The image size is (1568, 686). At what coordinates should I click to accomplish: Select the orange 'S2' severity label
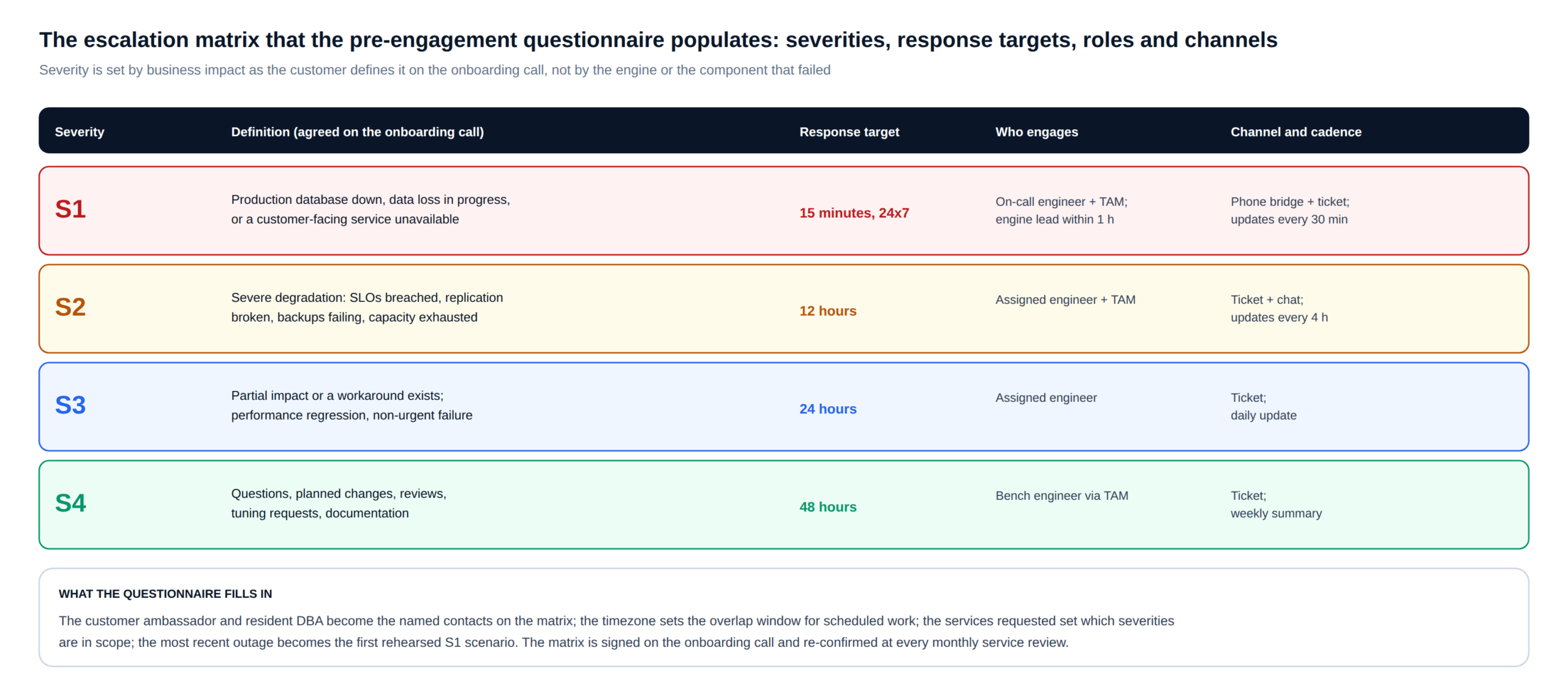pyautogui.click(x=70, y=307)
